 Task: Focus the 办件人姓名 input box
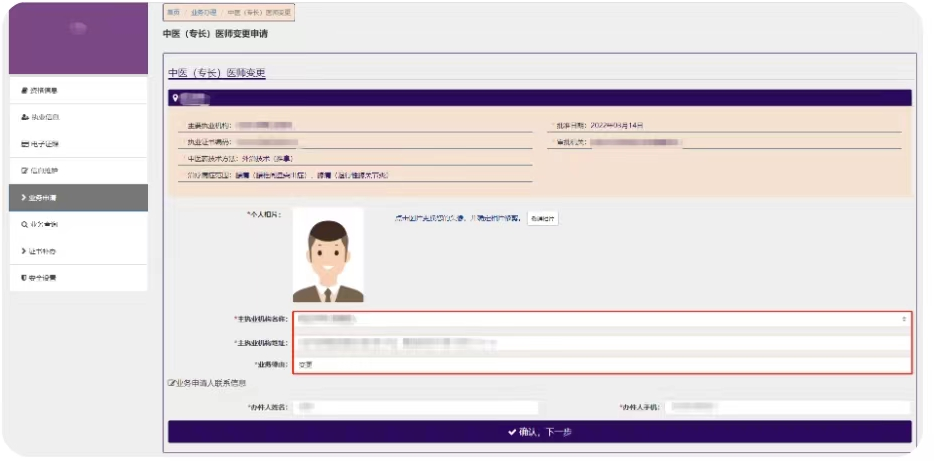click(x=416, y=407)
